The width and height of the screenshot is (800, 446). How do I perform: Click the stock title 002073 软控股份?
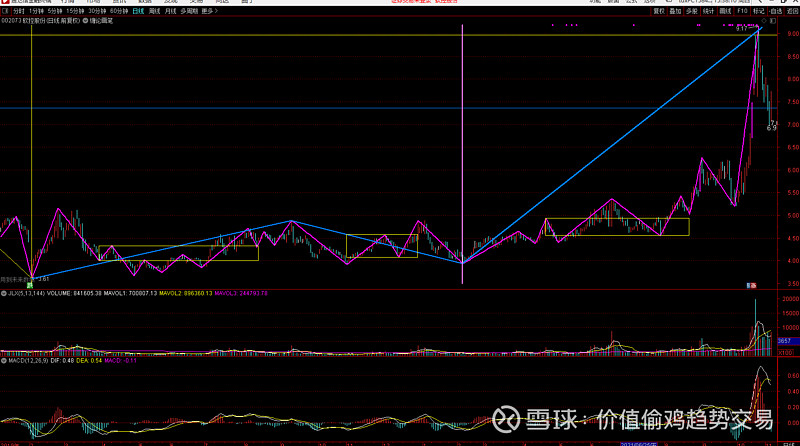coord(23,21)
